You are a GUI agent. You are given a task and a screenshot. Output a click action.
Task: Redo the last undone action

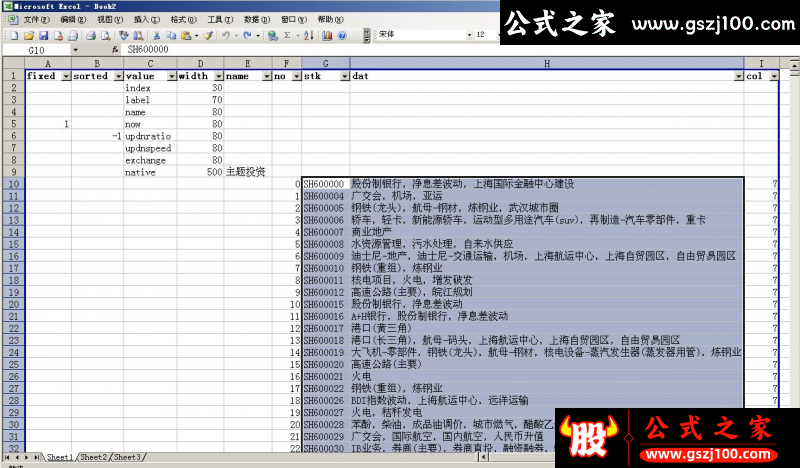click(247, 35)
